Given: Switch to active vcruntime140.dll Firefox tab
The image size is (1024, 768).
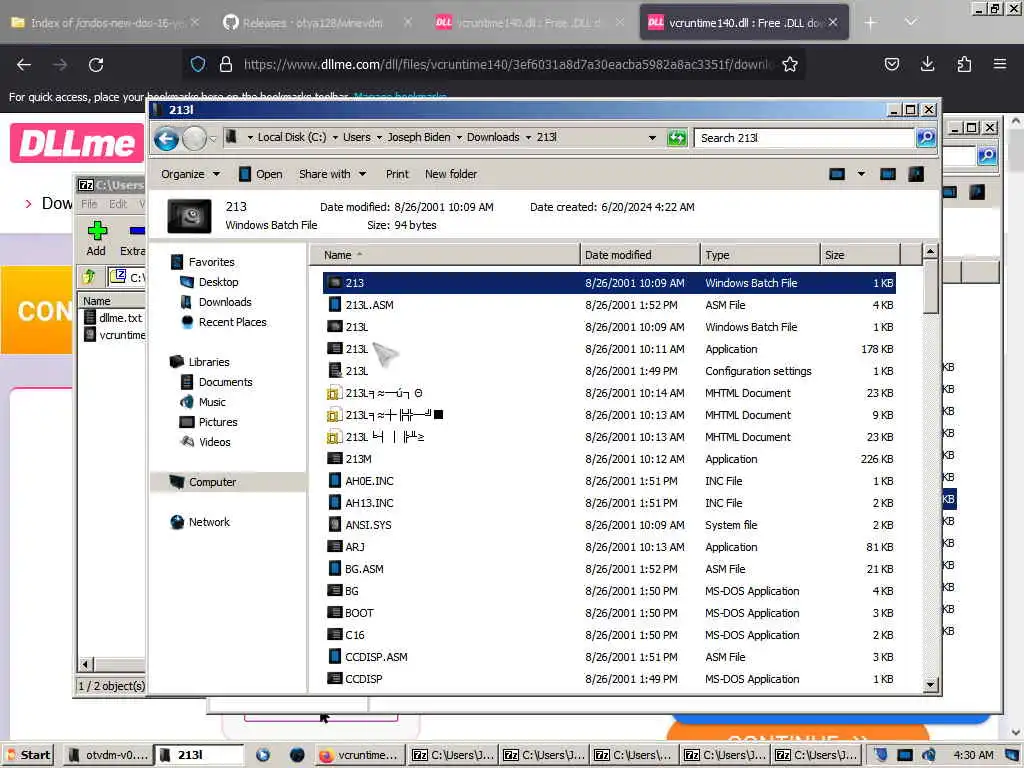Looking at the screenshot, I should coord(744,23).
